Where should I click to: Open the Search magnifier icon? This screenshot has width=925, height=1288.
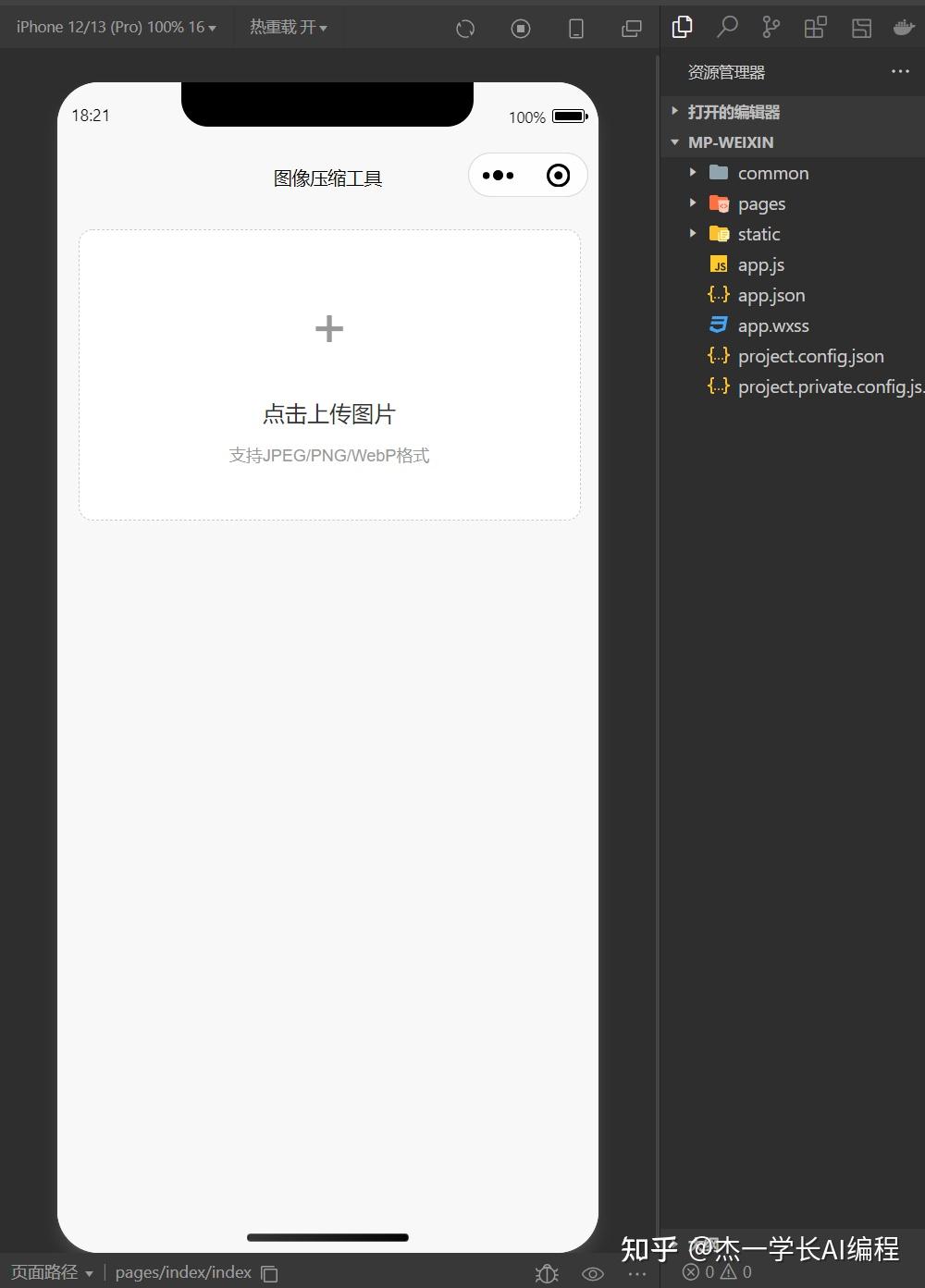(727, 27)
